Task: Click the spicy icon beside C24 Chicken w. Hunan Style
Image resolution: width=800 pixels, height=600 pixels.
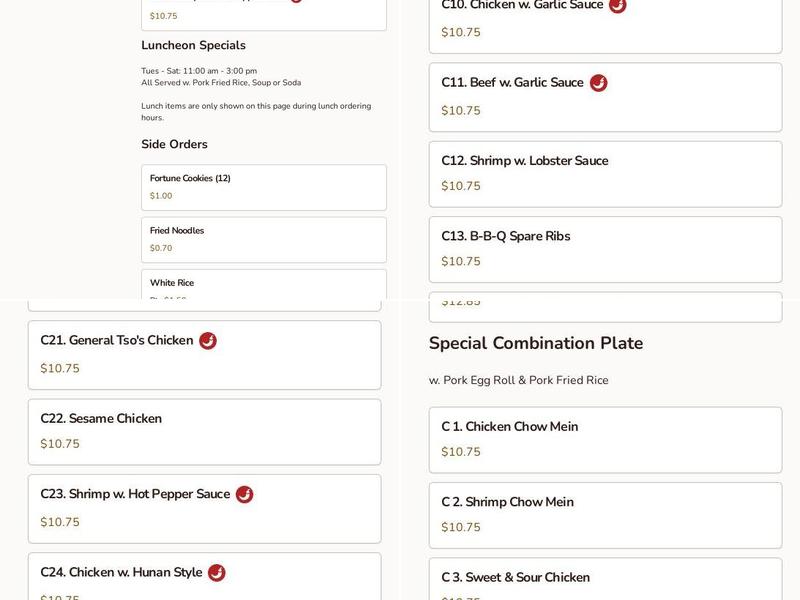Action: [217, 573]
